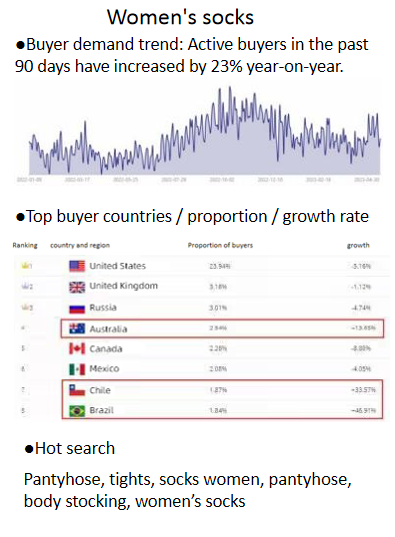Viewport: 395px width, 537px height.
Task: Select the Ranking column header
Action: [25, 245]
